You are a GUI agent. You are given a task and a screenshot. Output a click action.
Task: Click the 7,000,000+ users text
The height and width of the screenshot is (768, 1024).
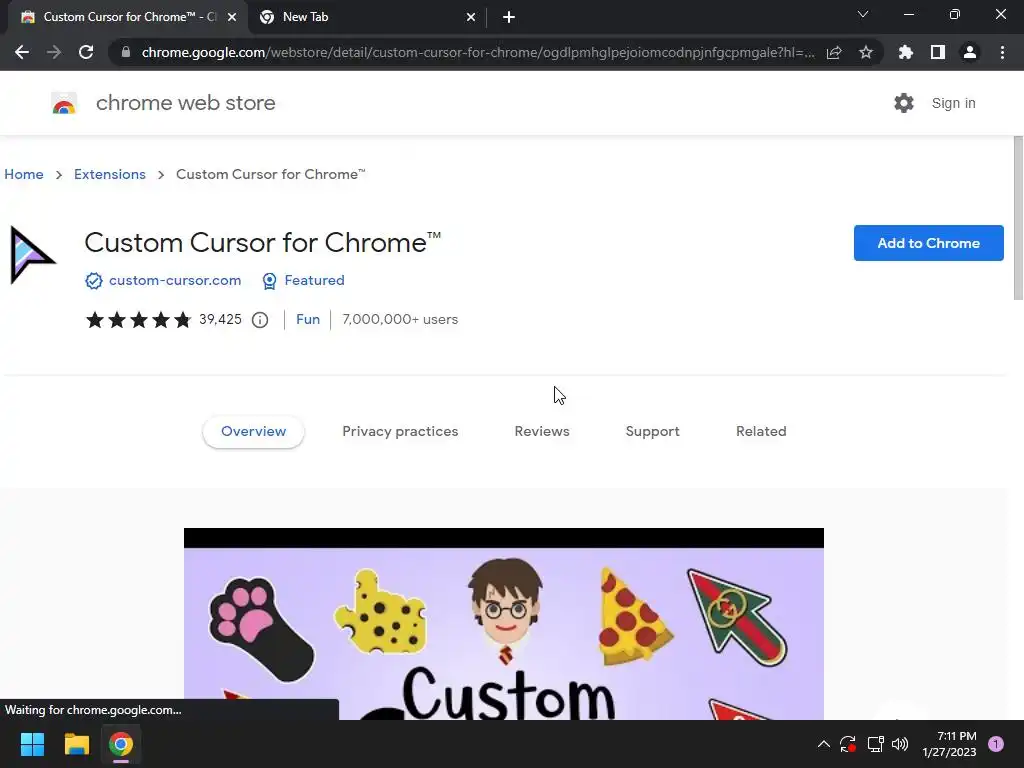coord(400,319)
